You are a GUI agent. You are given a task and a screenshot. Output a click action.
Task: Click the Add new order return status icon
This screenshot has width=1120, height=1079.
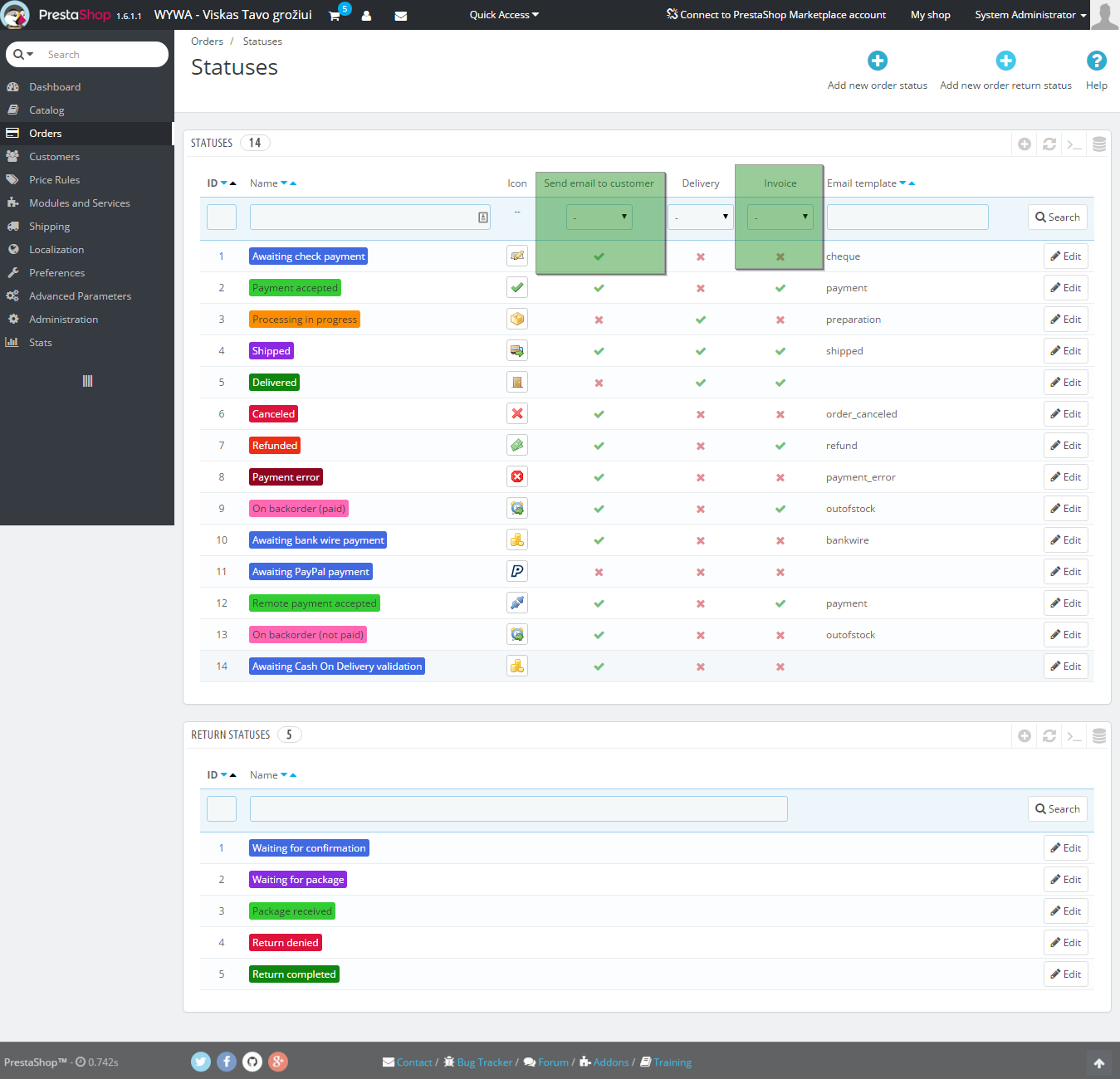[x=1005, y=61]
